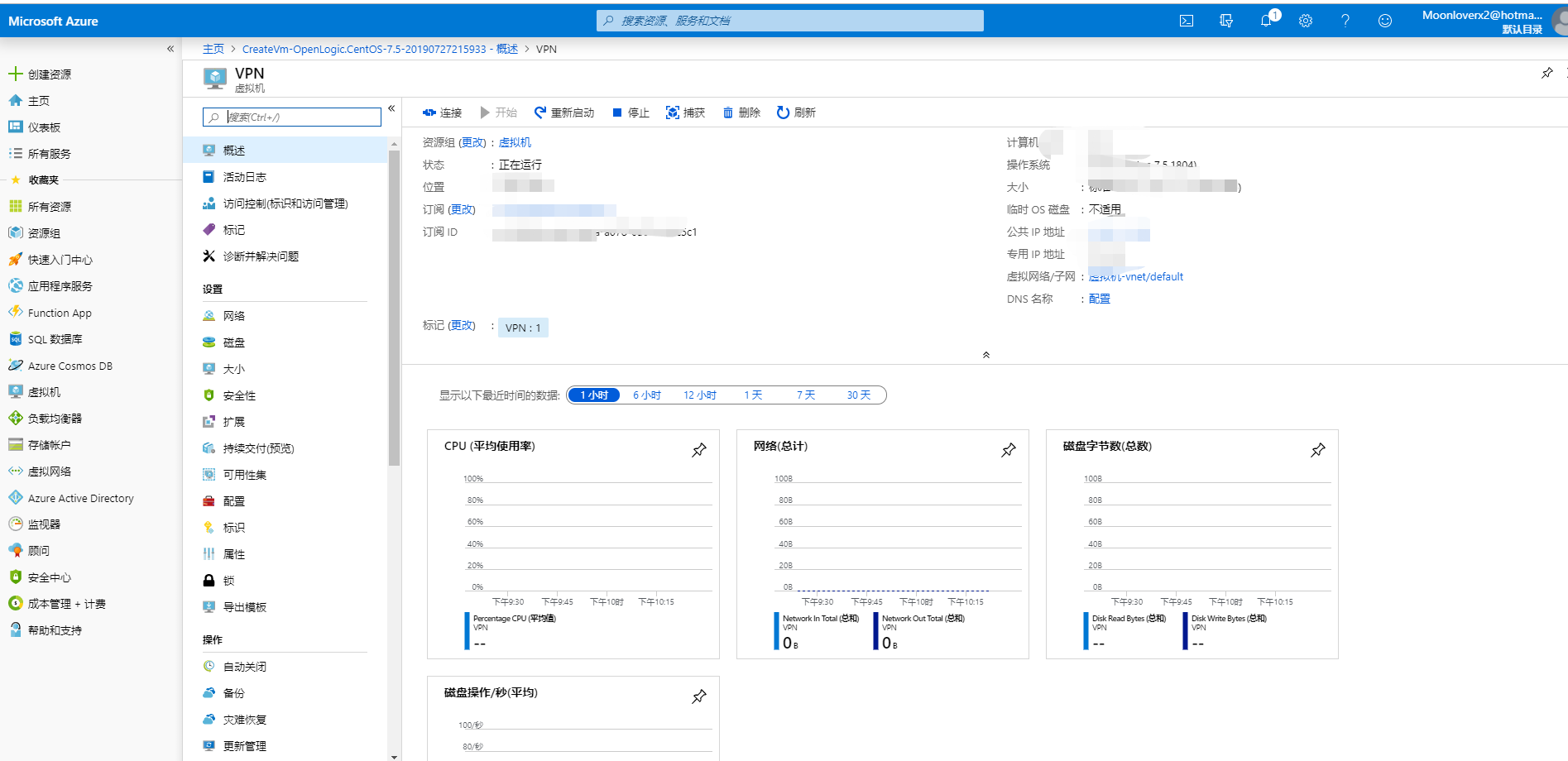
Task: Open notifications bell icon
Action: point(1267,21)
